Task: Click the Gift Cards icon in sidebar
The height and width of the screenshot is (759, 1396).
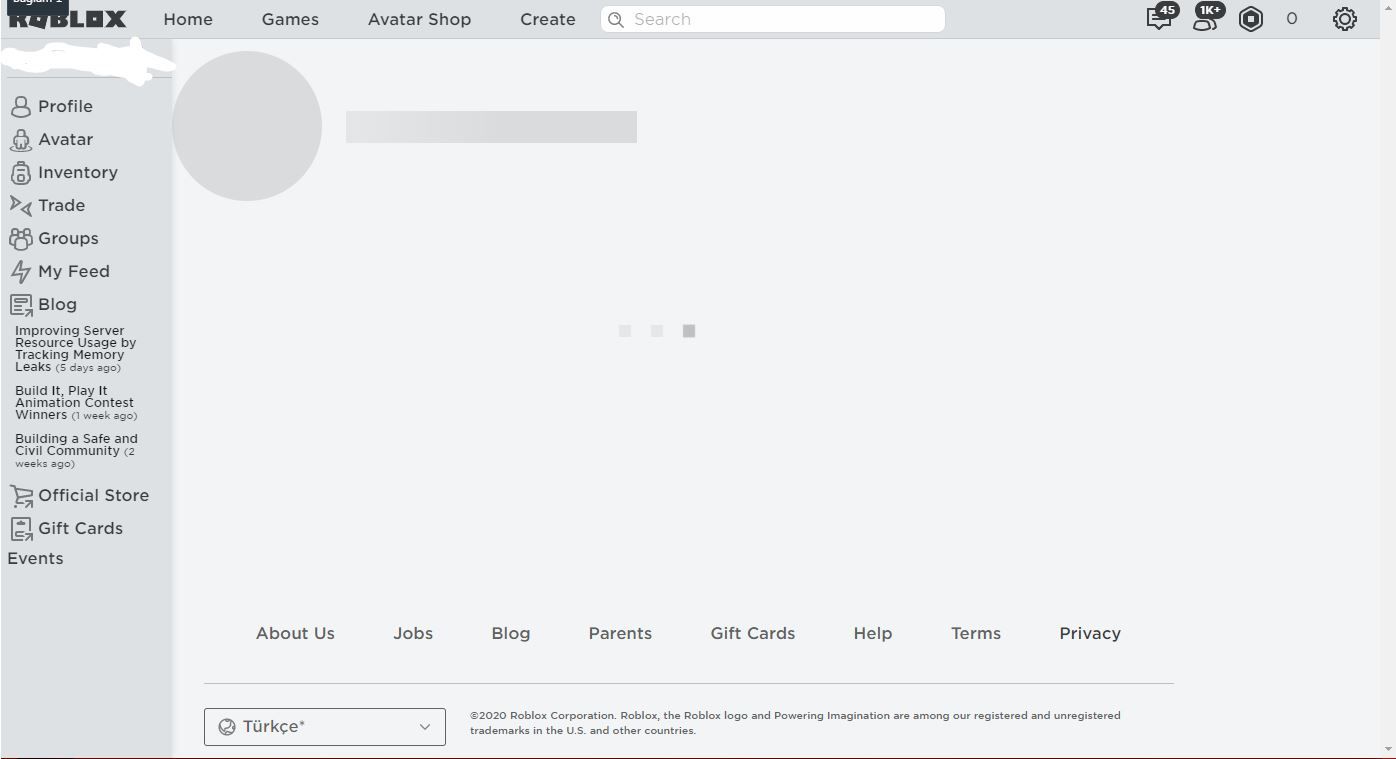Action: click(x=21, y=529)
